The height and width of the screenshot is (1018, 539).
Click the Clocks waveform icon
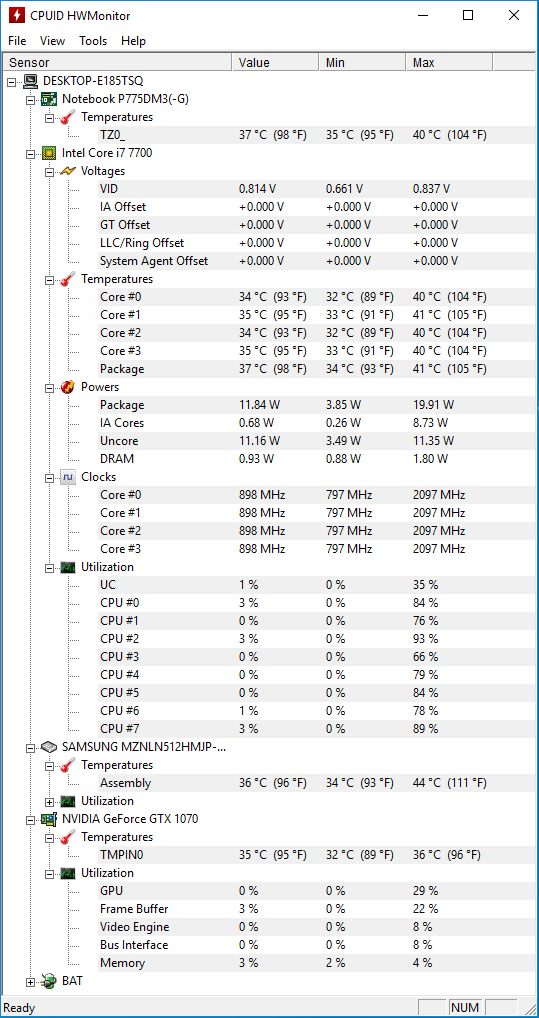click(68, 477)
